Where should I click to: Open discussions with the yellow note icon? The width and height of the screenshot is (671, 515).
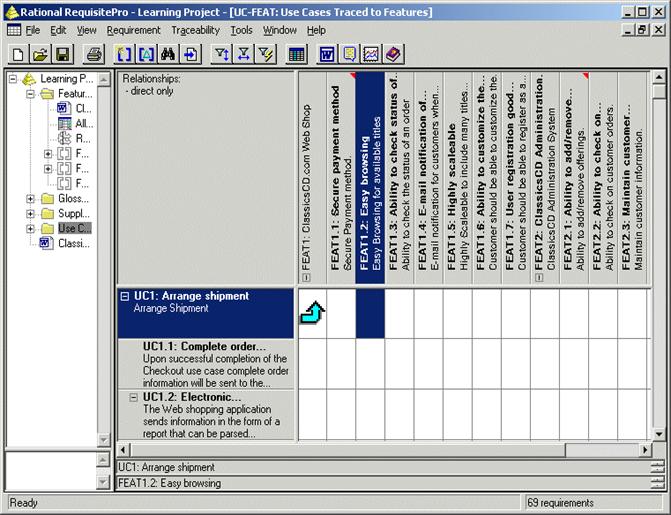(x=350, y=54)
